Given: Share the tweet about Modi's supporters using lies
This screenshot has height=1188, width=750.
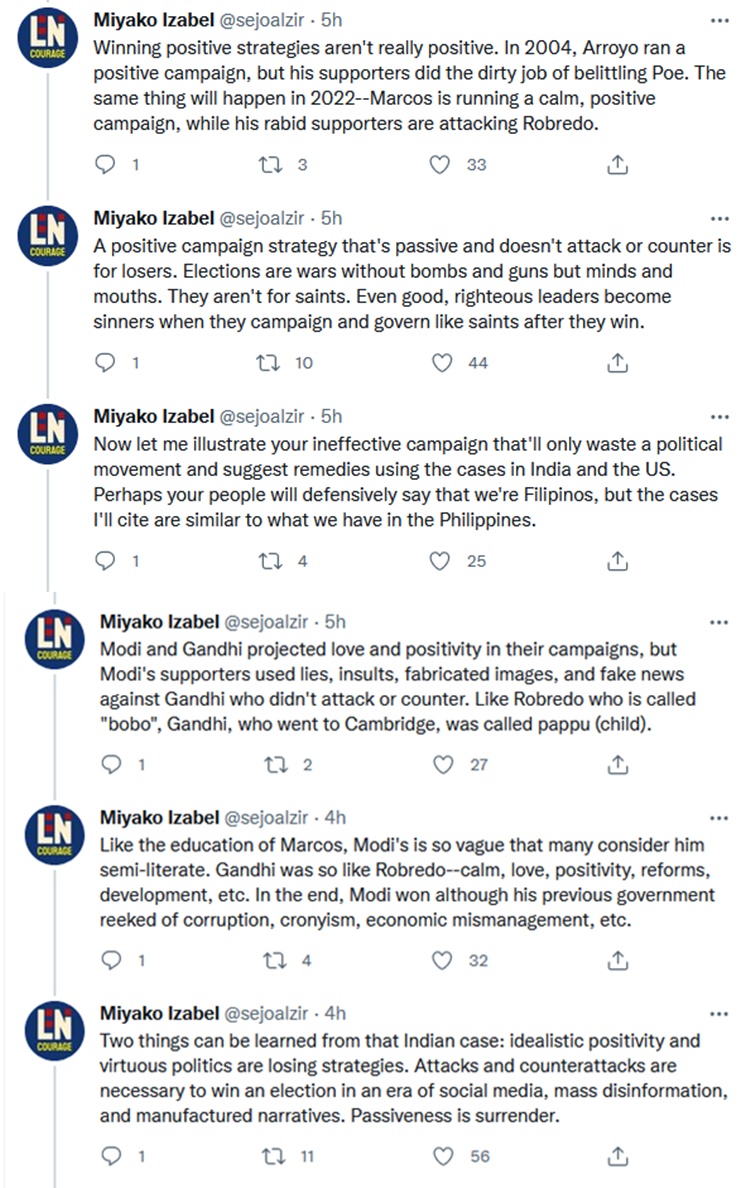Looking at the screenshot, I should coord(618,765).
